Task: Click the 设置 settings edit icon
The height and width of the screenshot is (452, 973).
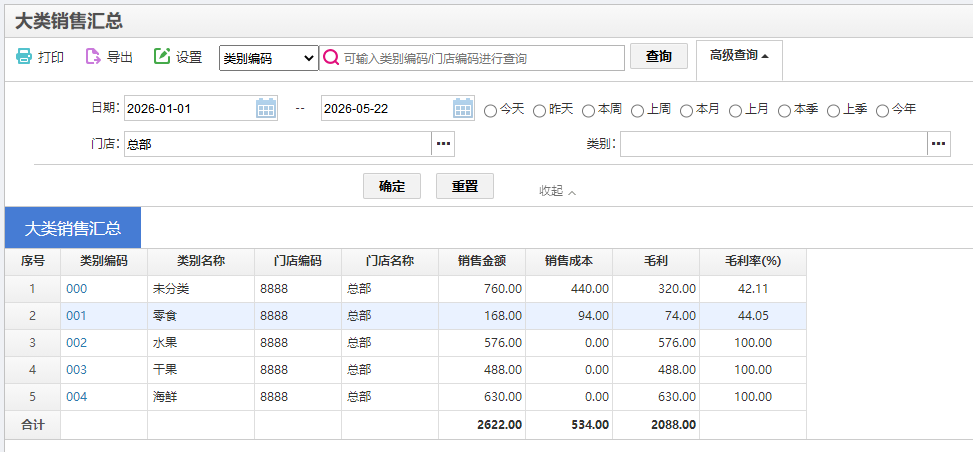Action: (x=161, y=56)
